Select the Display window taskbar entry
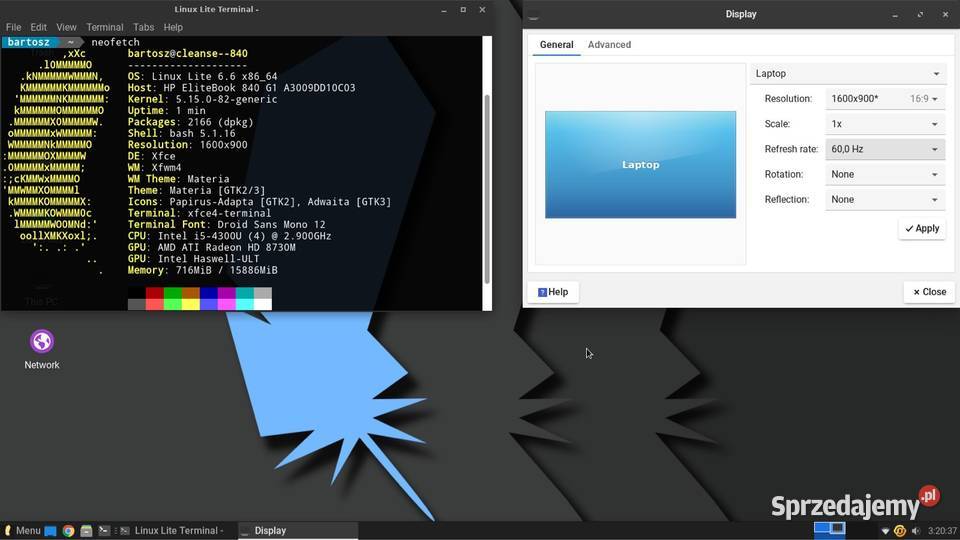Viewport: 960px width, 540px height. pyautogui.click(x=298, y=531)
